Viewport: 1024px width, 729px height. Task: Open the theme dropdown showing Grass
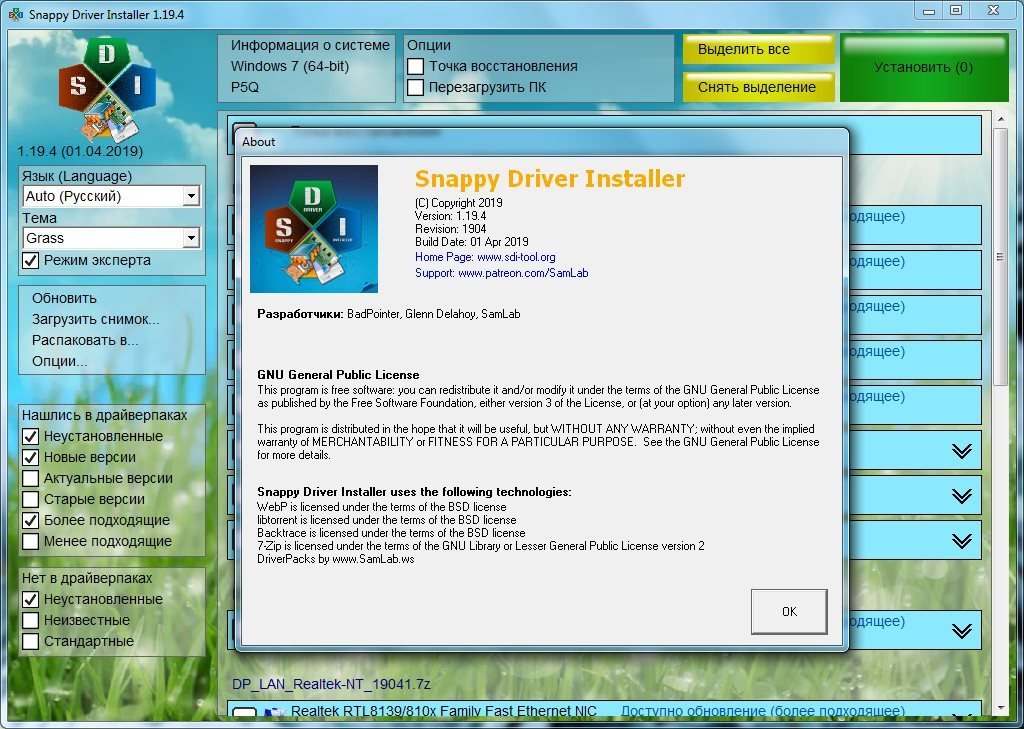coord(191,239)
